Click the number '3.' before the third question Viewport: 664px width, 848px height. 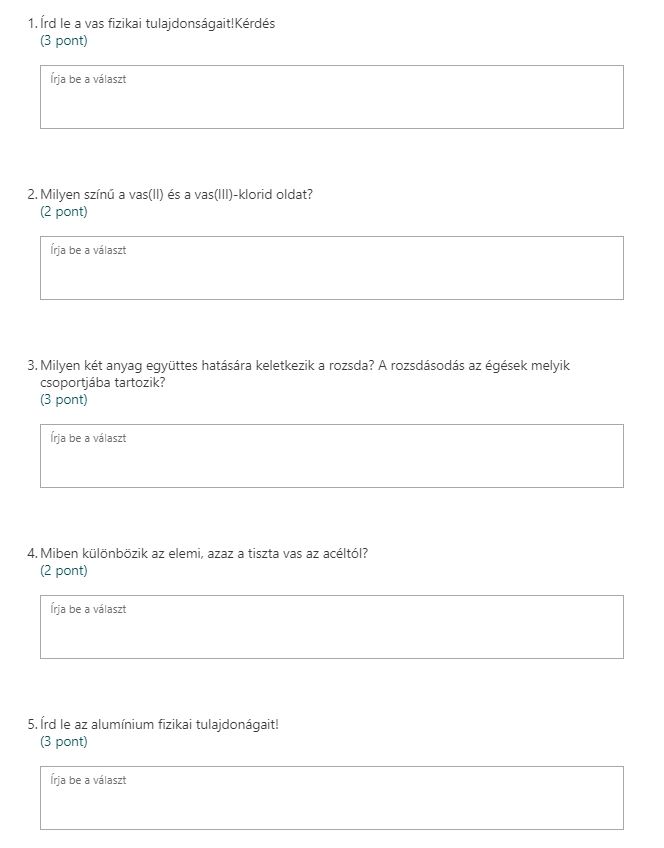point(32,366)
